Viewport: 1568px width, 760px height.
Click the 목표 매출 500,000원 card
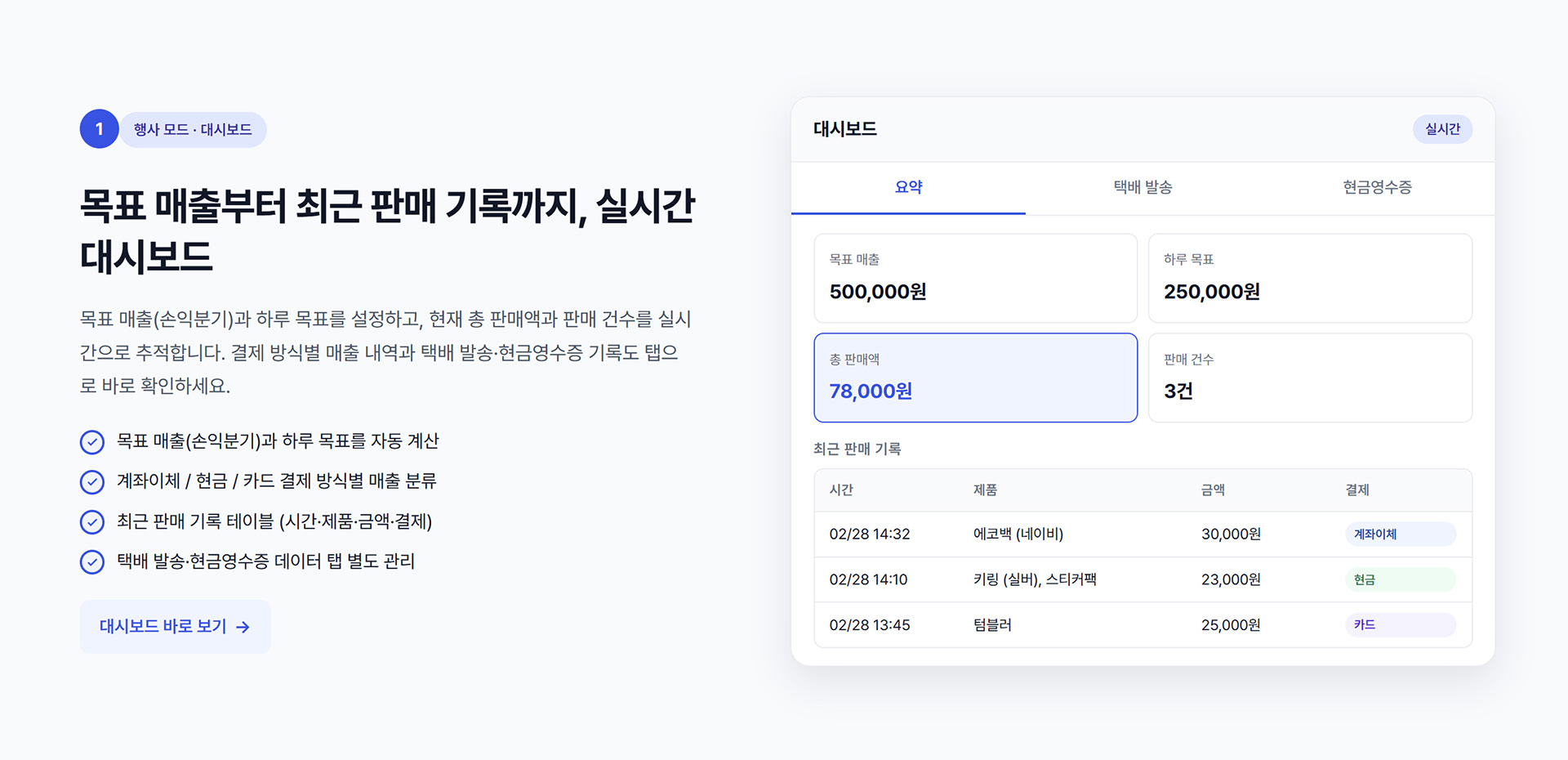click(x=975, y=278)
